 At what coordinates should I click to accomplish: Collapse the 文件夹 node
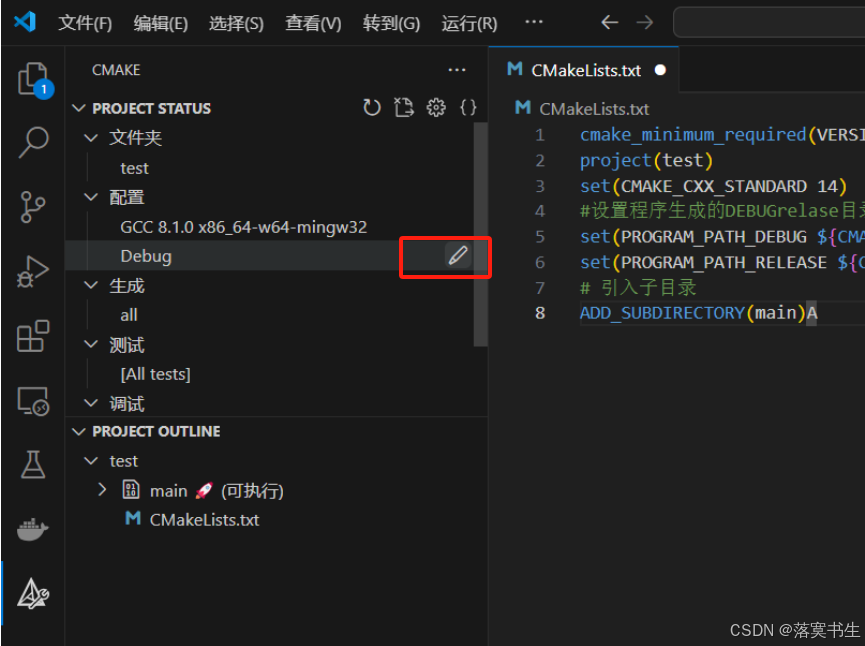(x=91, y=137)
